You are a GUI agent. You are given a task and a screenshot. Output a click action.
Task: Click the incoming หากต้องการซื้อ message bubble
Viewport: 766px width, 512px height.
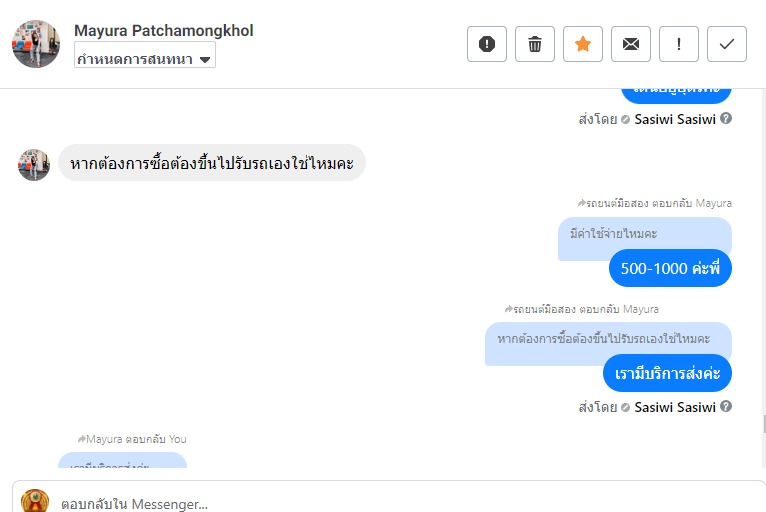(212, 163)
